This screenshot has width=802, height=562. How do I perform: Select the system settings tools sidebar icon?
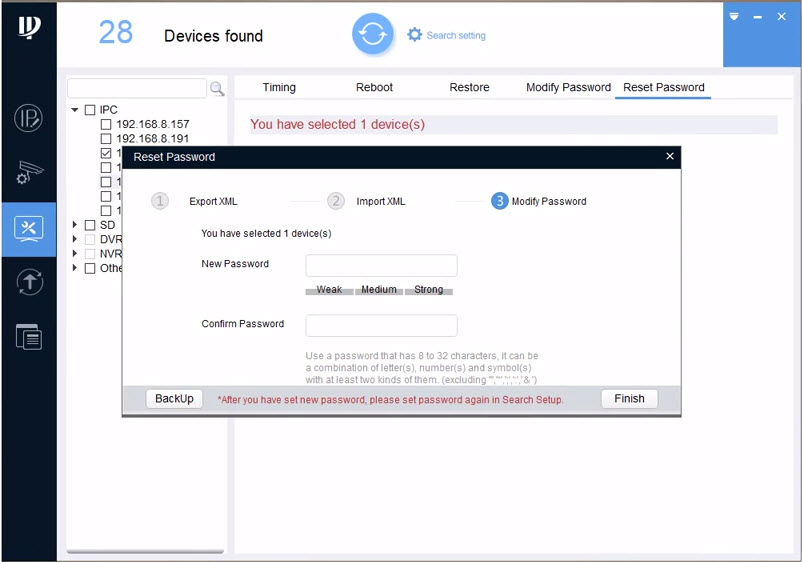click(28, 228)
